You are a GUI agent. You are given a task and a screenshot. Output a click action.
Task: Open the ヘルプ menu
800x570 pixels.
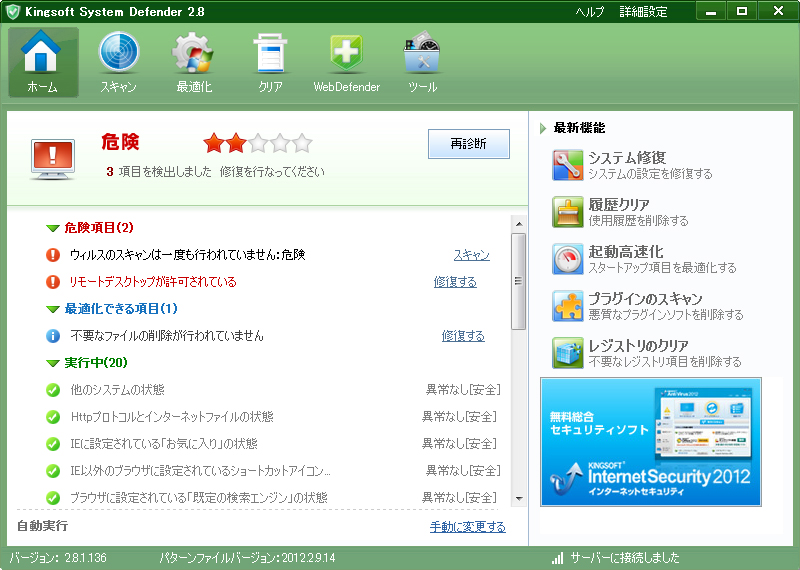(x=590, y=12)
